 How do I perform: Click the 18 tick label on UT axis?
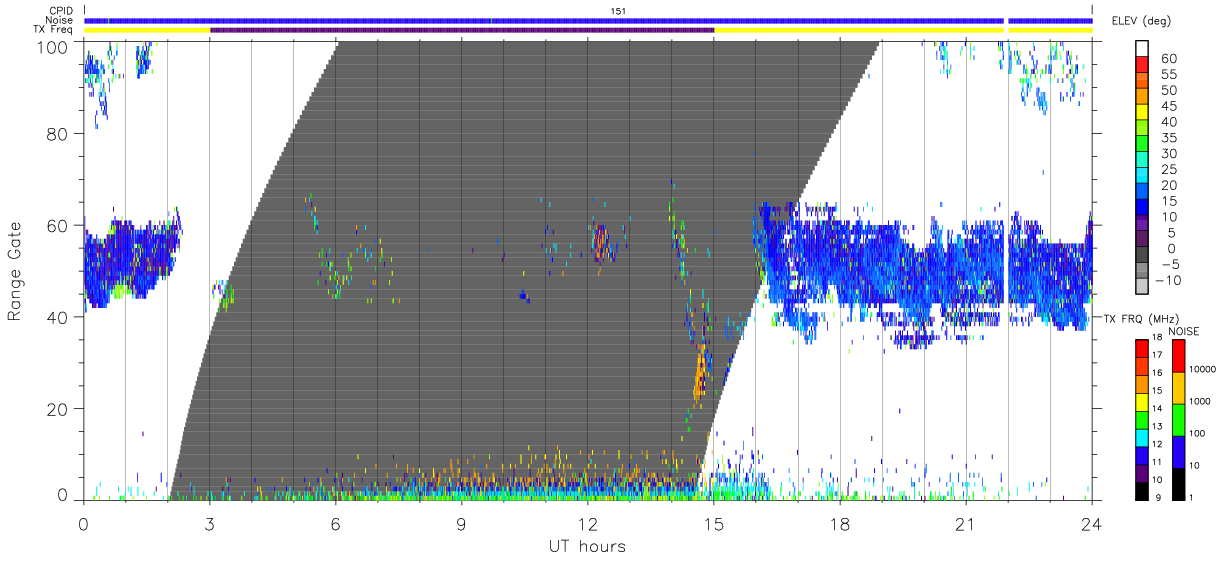tap(840, 525)
